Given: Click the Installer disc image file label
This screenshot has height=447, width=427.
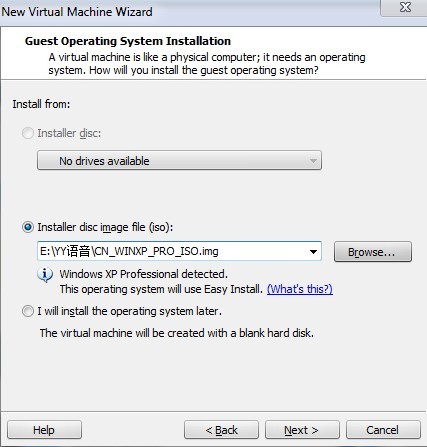Looking at the screenshot, I should [x=105, y=227].
